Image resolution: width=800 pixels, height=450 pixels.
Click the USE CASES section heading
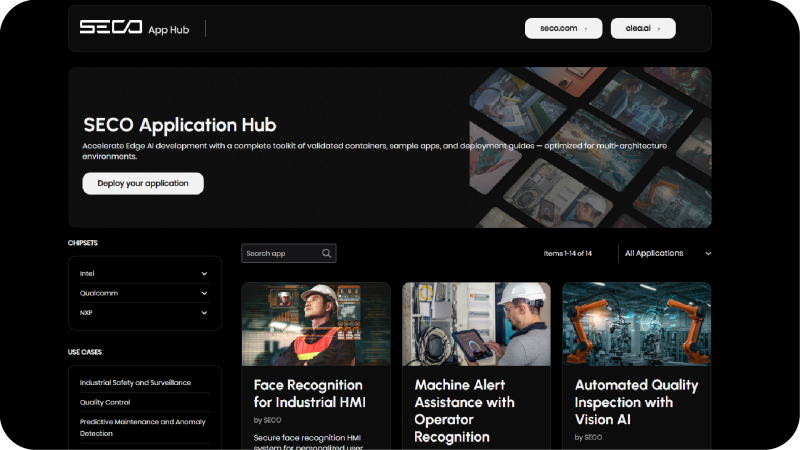[x=85, y=352]
